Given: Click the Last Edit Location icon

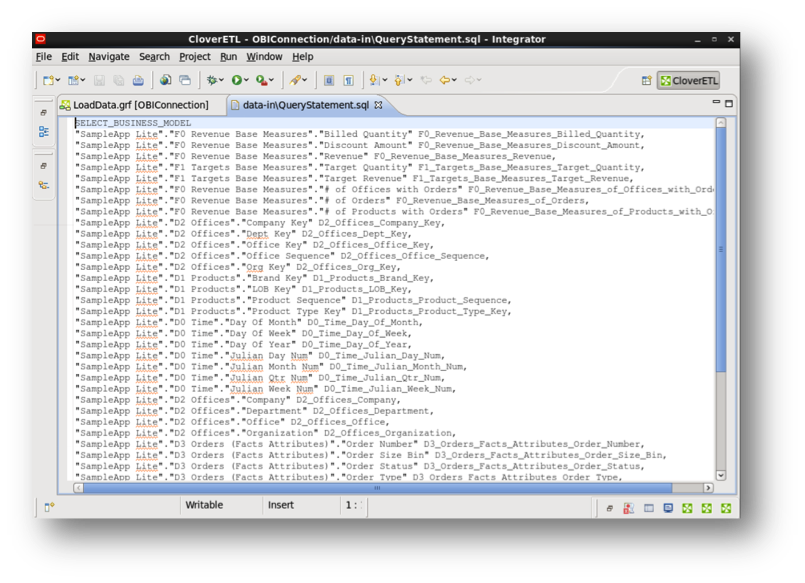Looking at the screenshot, I should coord(426,80).
